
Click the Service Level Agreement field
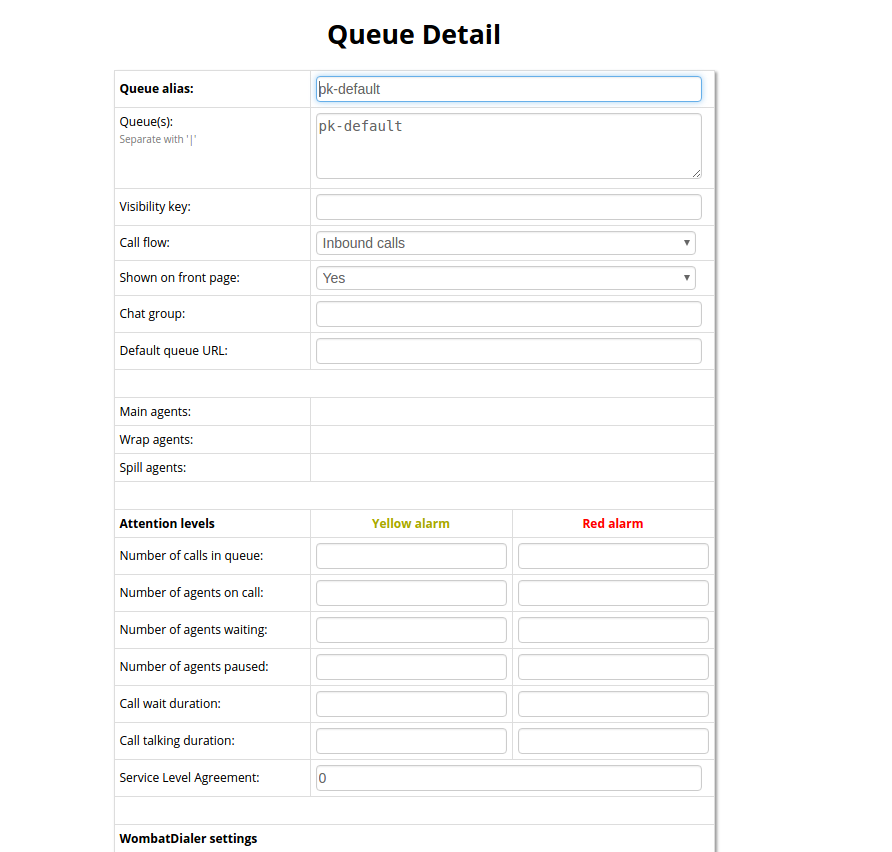click(x=508, y=778)
